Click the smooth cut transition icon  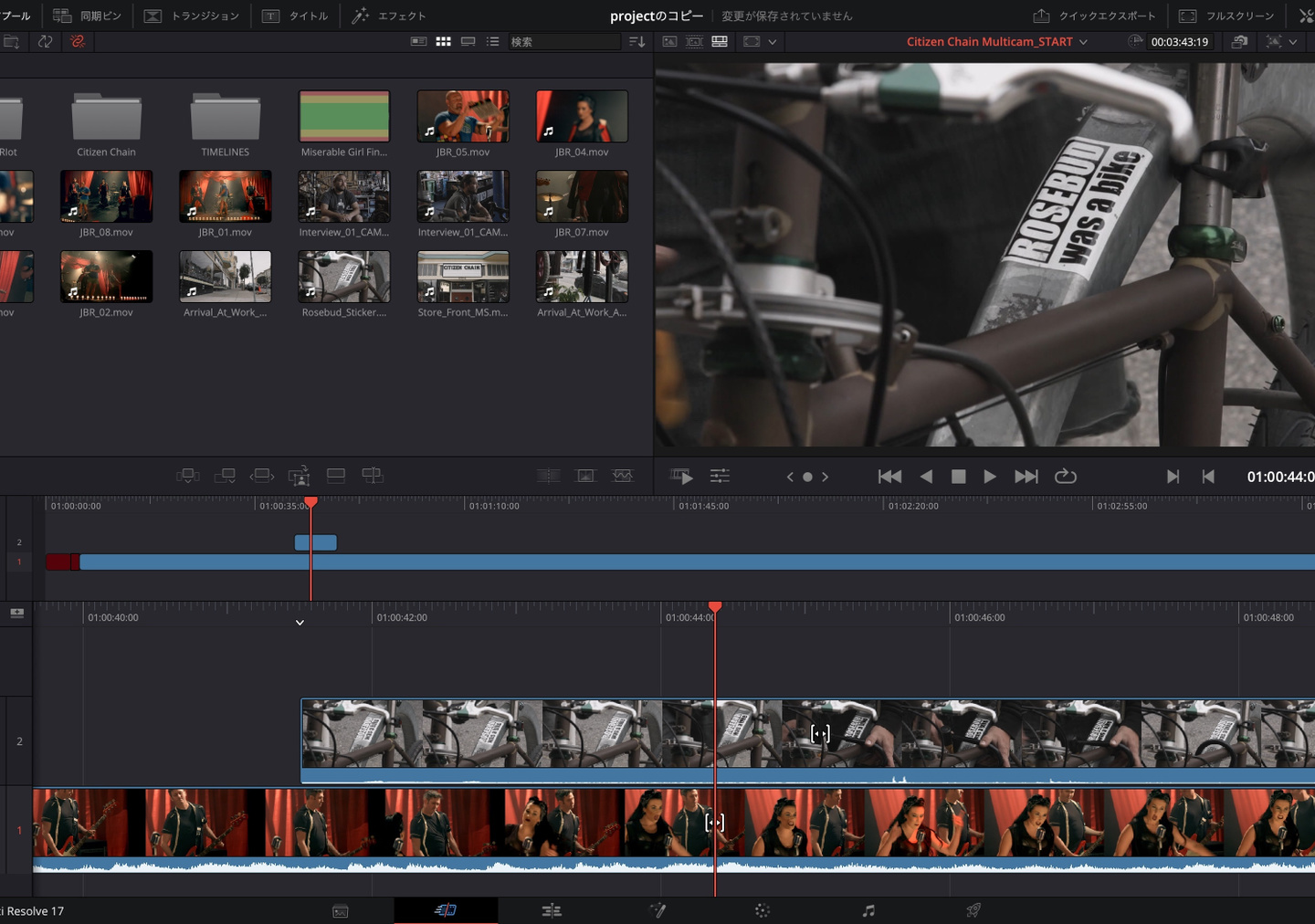tap(622, 476)
